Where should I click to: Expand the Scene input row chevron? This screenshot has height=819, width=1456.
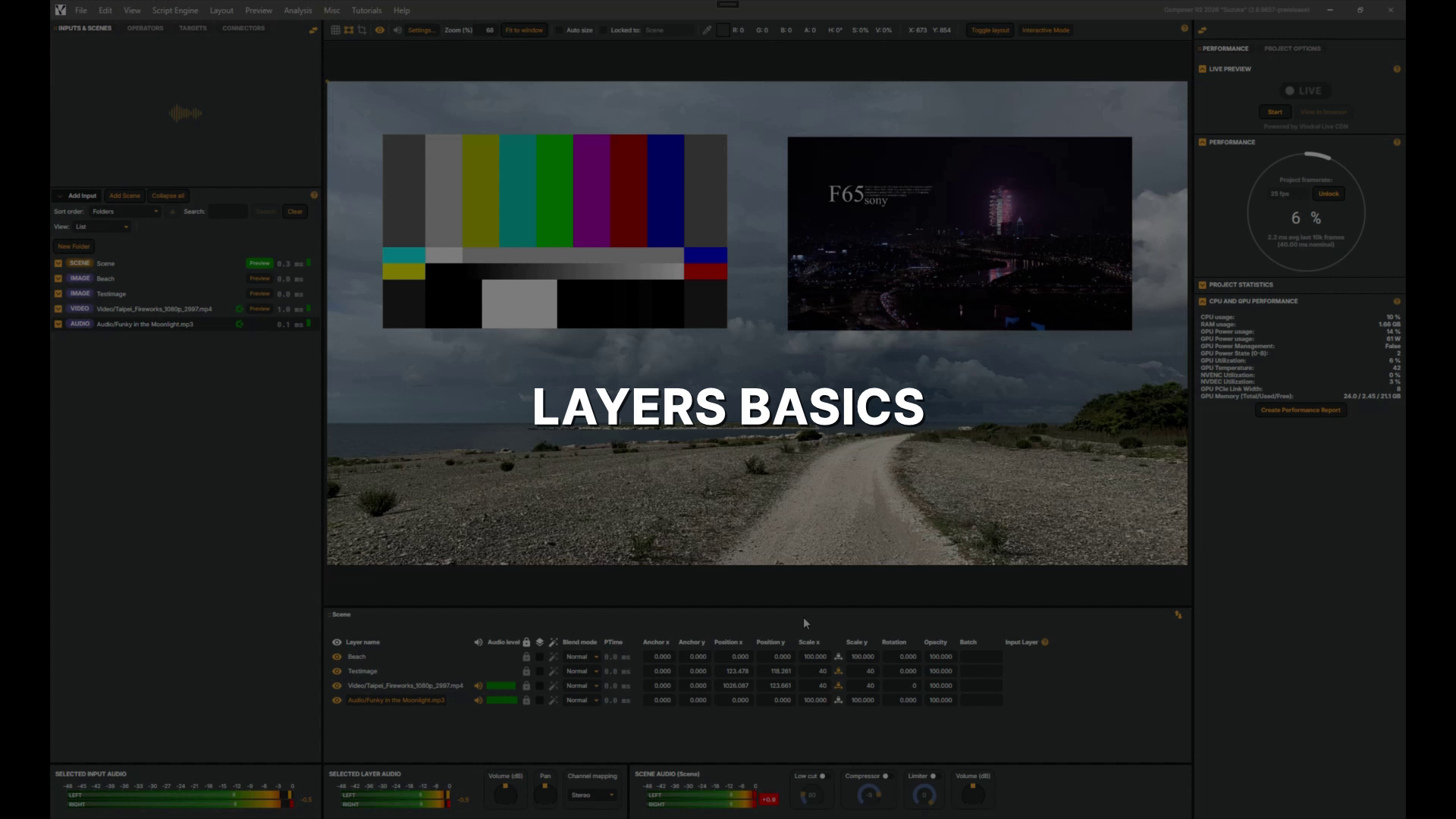point(58,263)
